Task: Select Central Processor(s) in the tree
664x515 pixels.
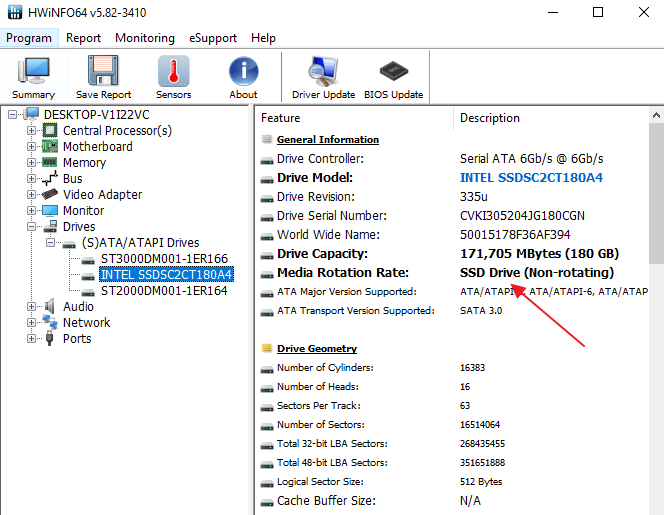Action: tap(117, 130)
